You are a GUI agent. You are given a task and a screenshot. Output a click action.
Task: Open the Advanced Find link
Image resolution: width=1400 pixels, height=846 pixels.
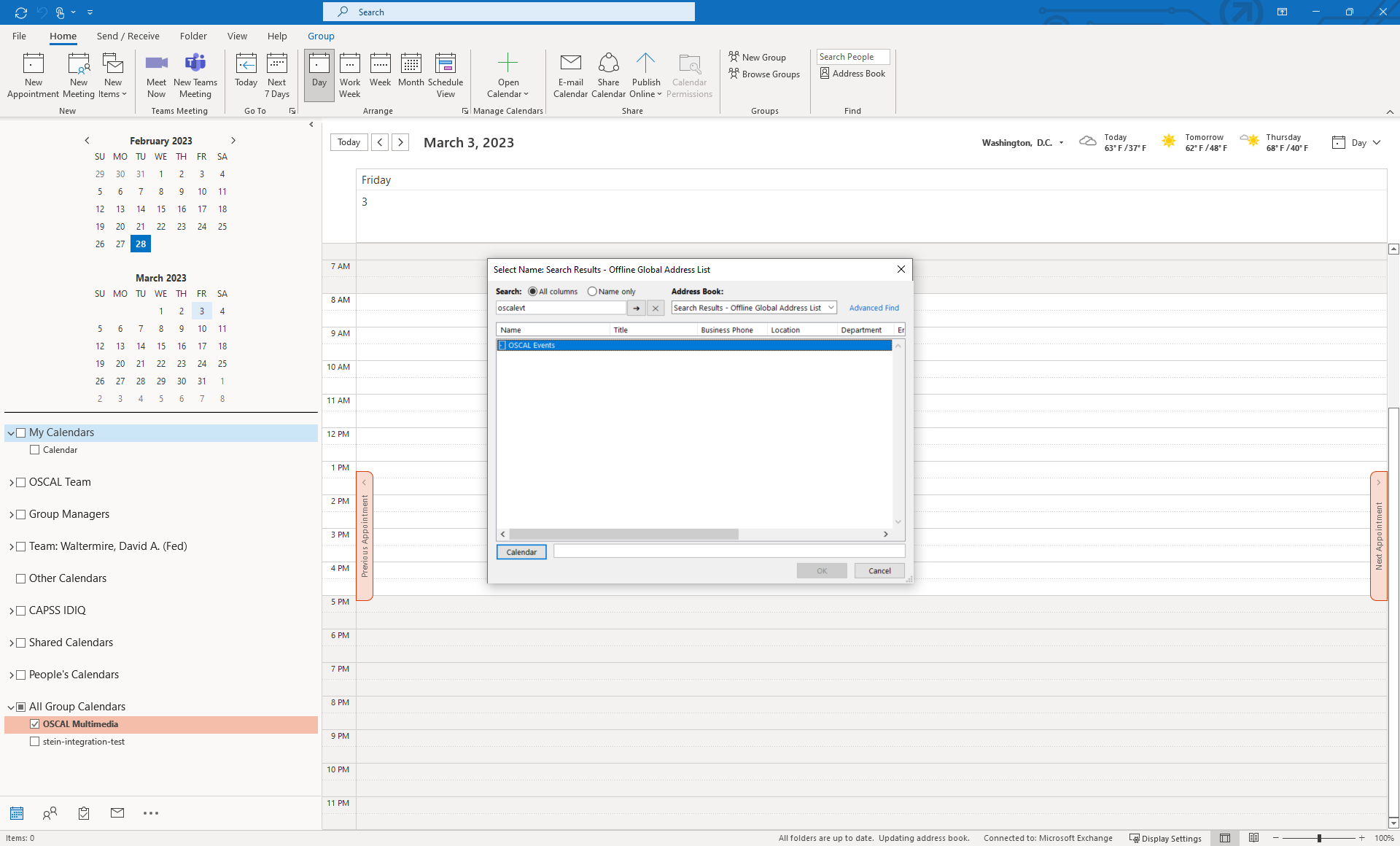[x=874, y=308]
